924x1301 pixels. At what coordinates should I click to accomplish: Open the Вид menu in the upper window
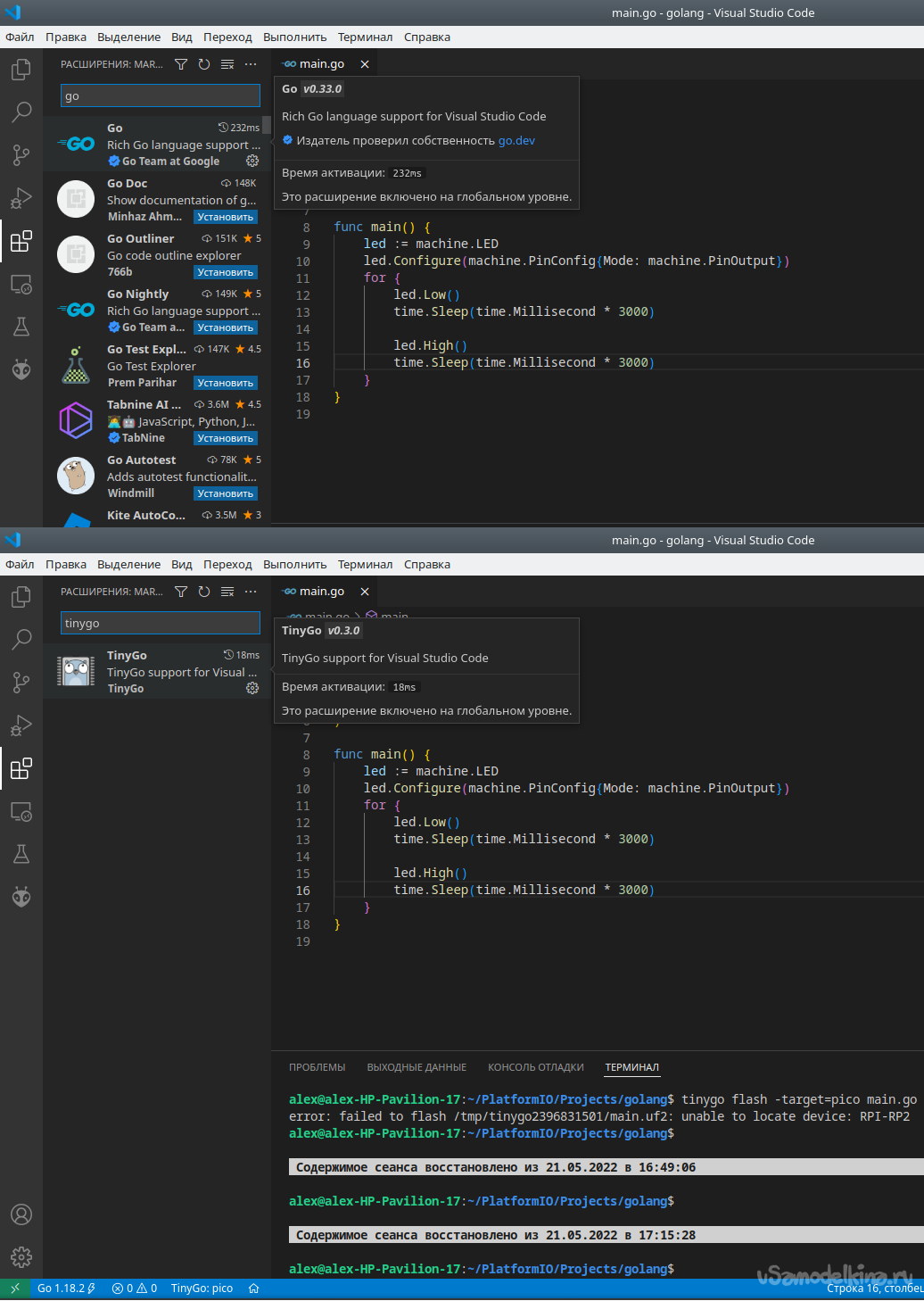click(x=182, y=37)
